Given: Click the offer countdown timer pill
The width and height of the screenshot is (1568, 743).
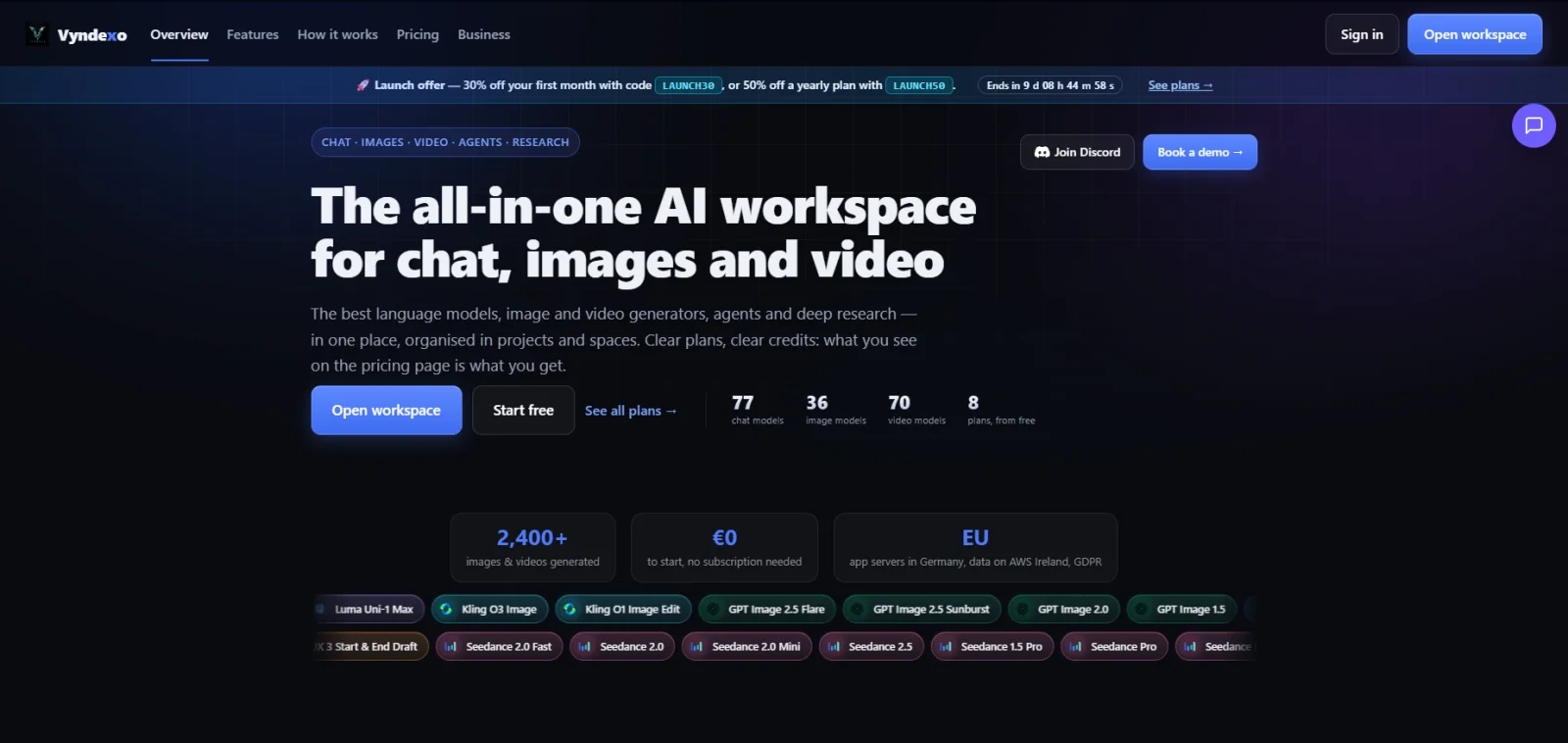Looking at the screenshot, I should (x=1051, y=85).
